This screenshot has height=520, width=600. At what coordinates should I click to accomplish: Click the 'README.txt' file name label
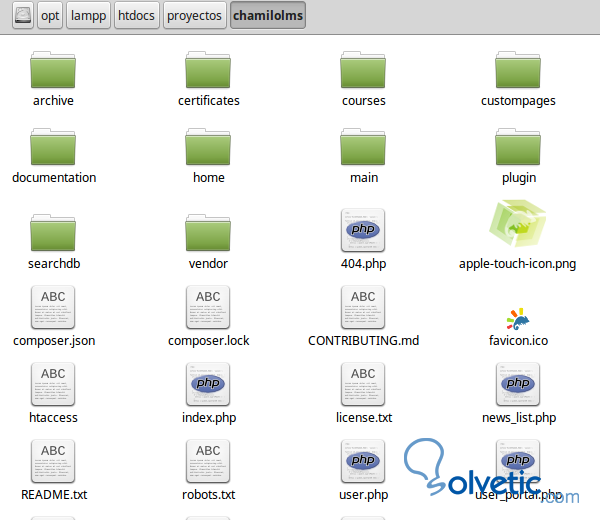click(54, 494)
